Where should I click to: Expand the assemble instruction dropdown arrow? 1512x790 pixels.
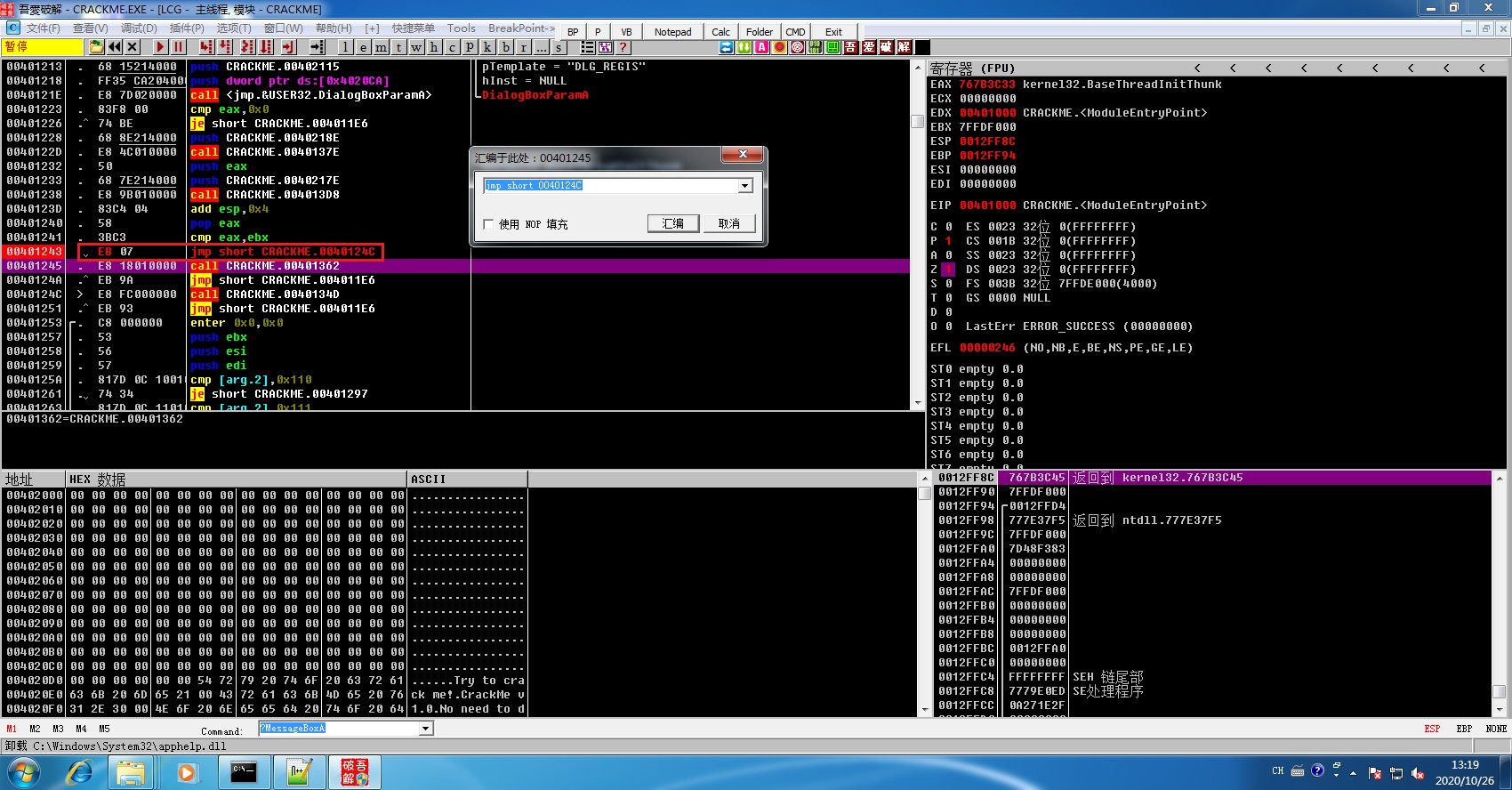coord(744,186)
